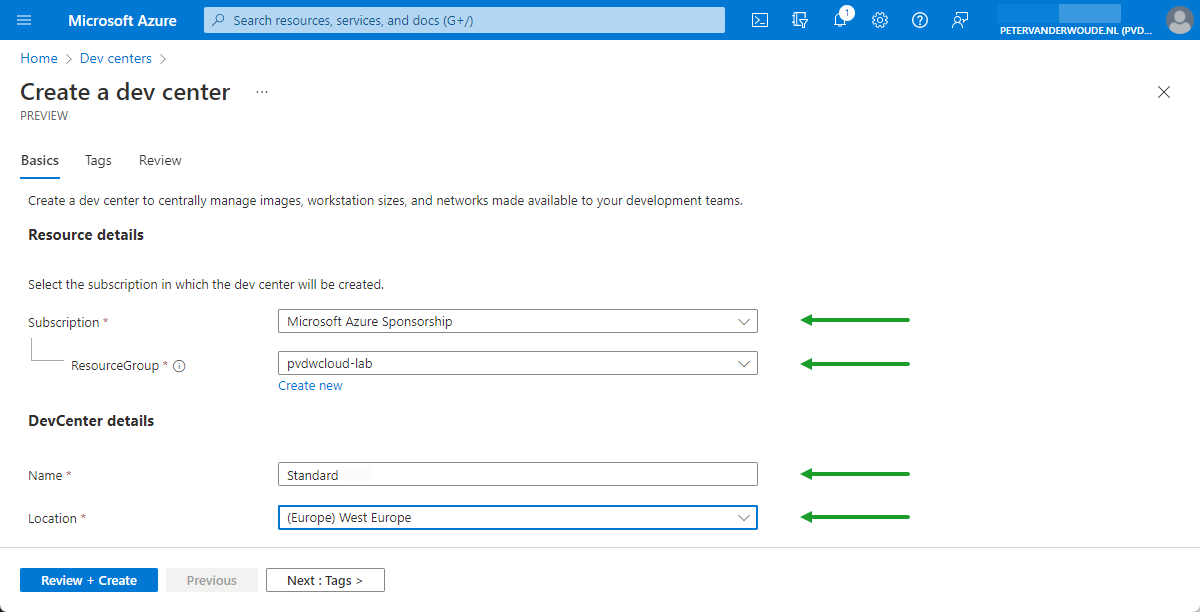Open the portal hamburger menu
1200x612 pixels.
pyautogui.click(x=25, y=20)
